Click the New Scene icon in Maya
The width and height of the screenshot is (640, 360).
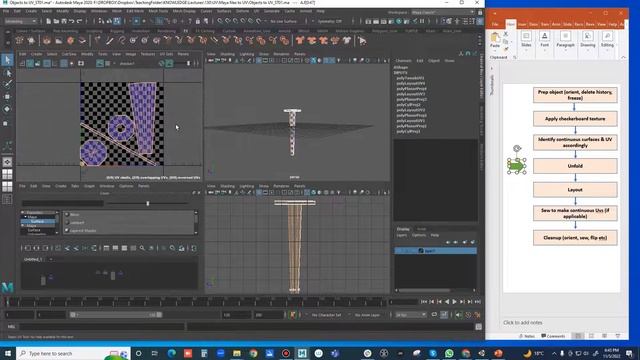click(x=48, y=21)
